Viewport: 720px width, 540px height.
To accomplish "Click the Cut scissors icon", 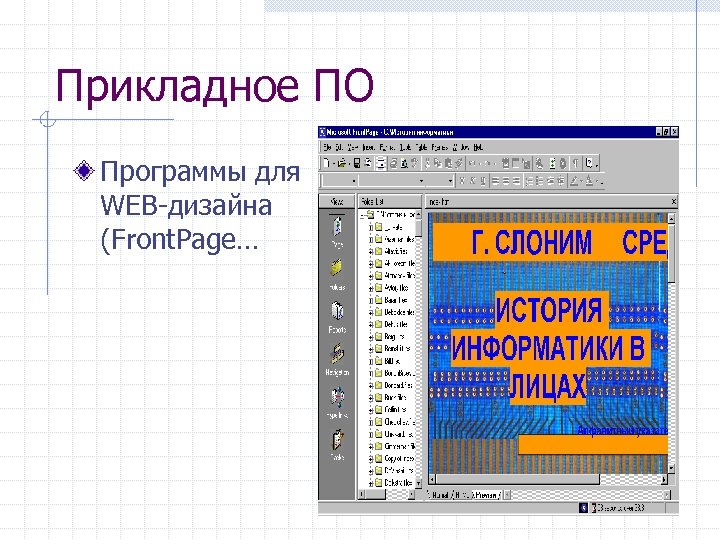I will click(x=428, y=163).
